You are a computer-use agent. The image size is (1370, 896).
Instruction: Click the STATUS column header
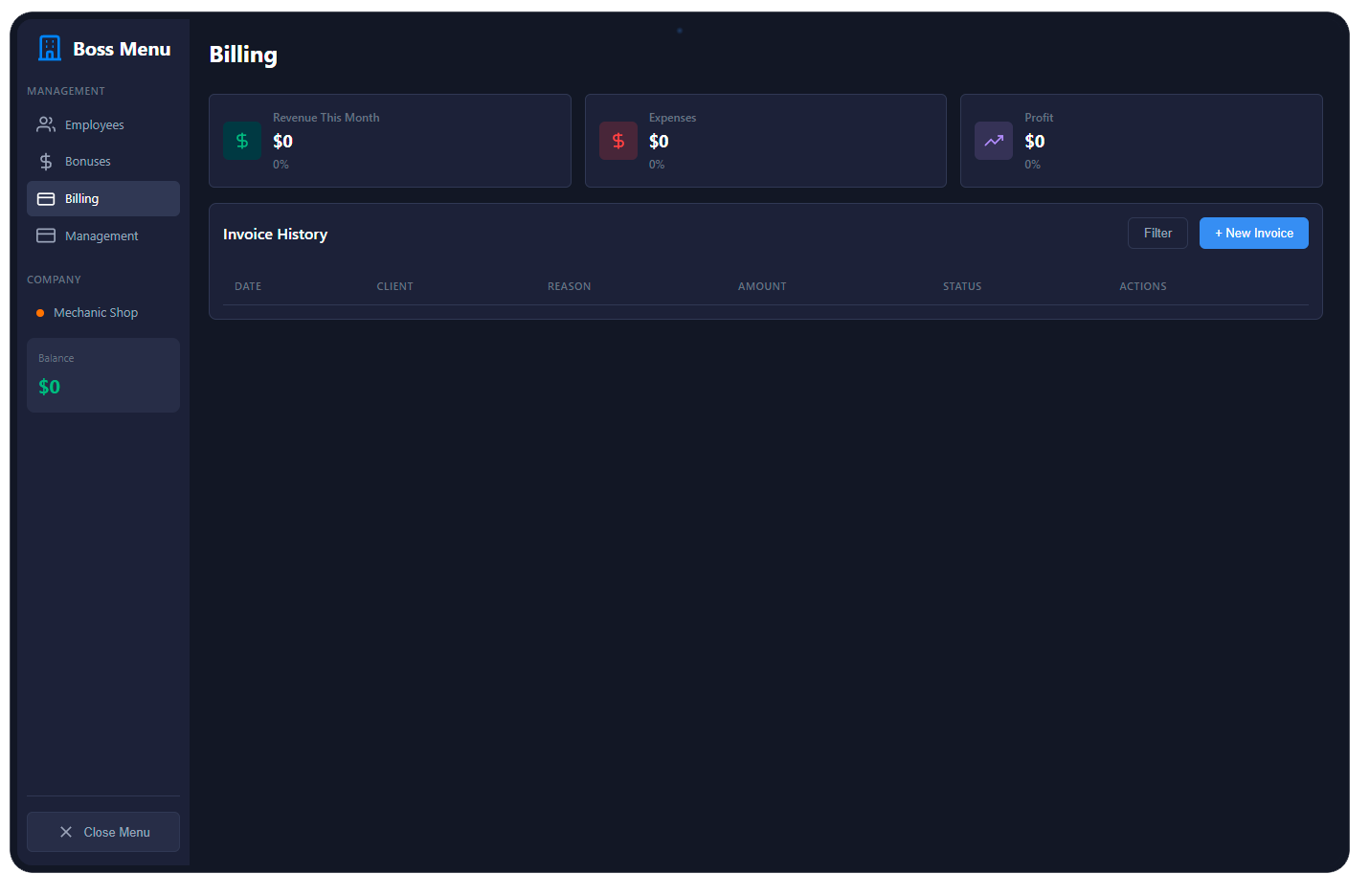(x=962, y=286)
